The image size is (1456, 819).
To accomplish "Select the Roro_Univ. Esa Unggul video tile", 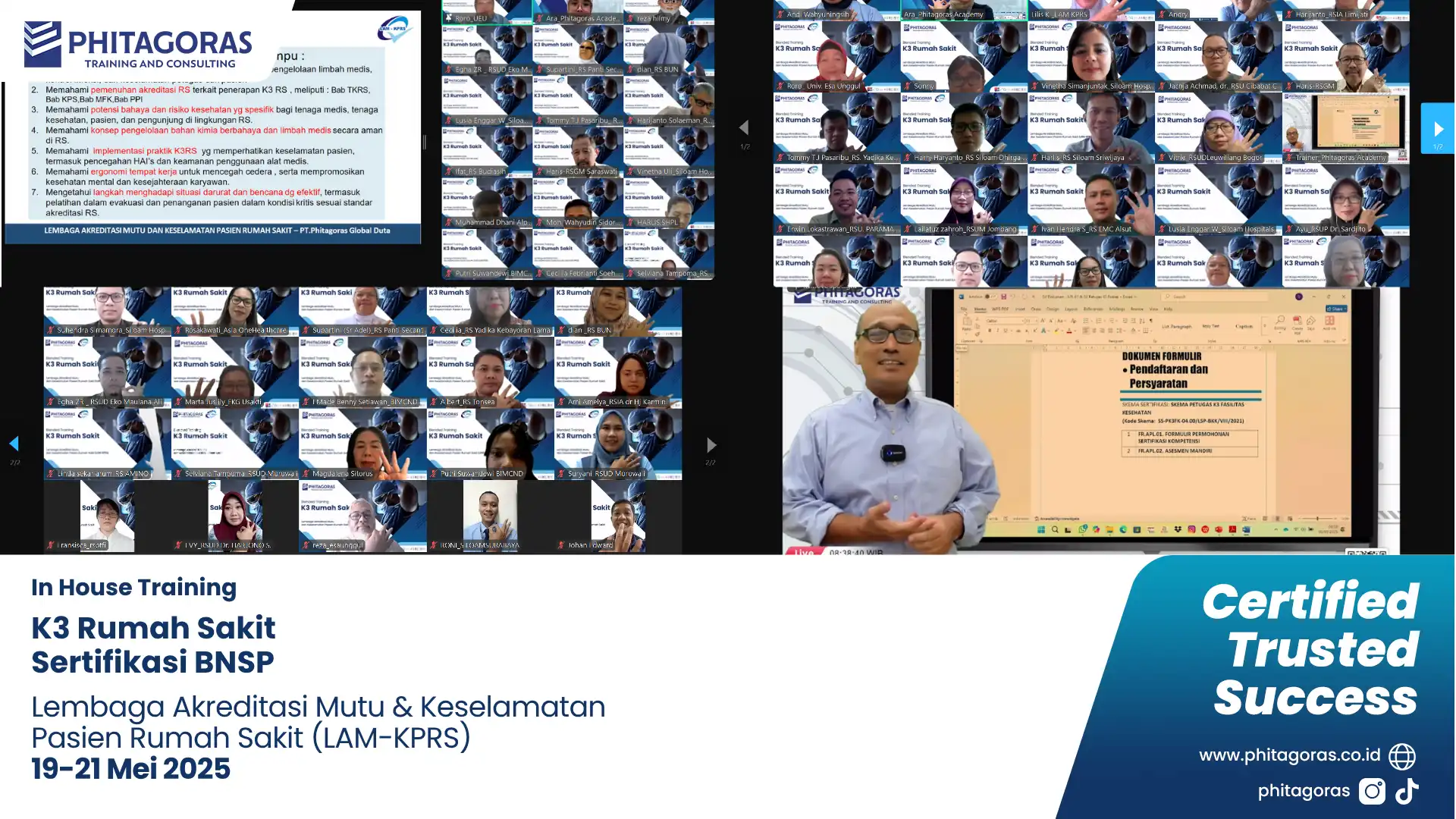I will point(836,57).
